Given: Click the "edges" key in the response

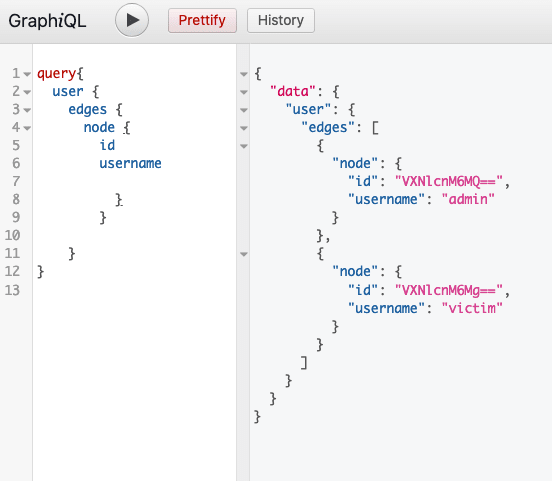Looking at the screenshot, I should tap(328, 127).
